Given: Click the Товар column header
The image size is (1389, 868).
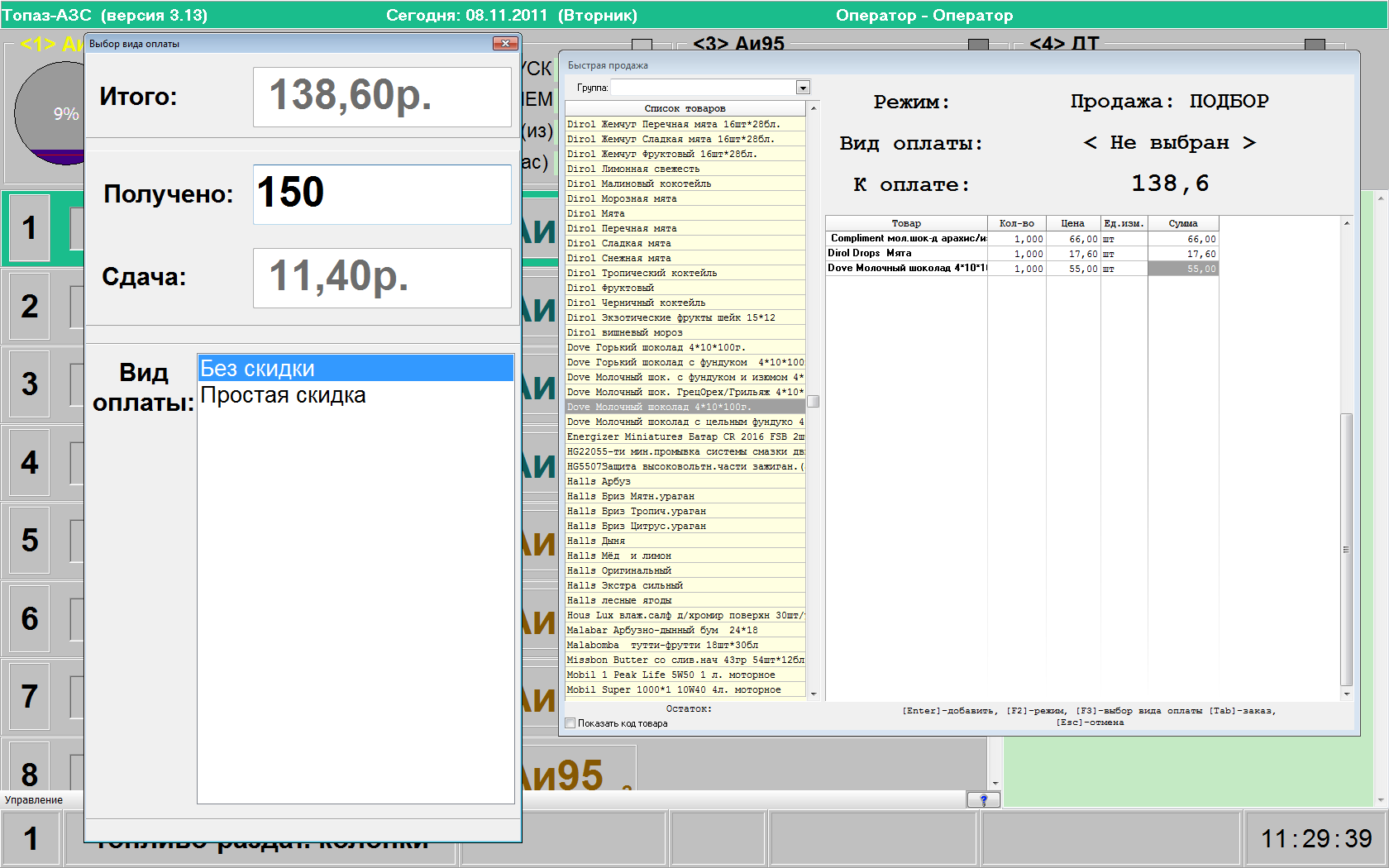Looking at the screenshot, I should pos(906,223).
